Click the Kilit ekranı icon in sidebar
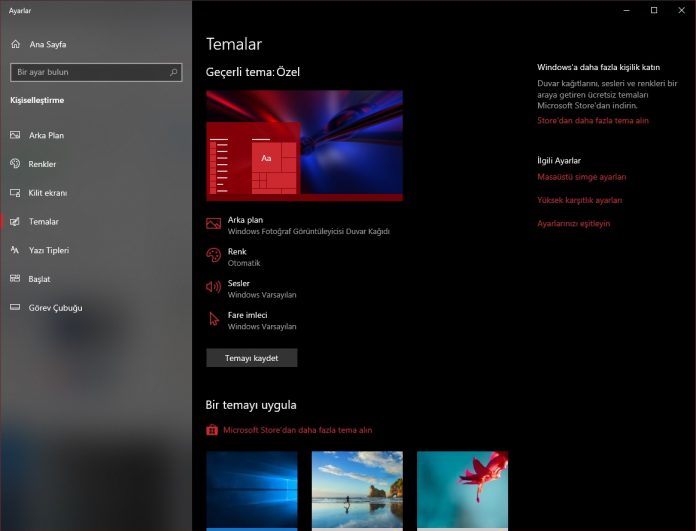The height and width of the screenshot is (531, 696). coord(15,193)
